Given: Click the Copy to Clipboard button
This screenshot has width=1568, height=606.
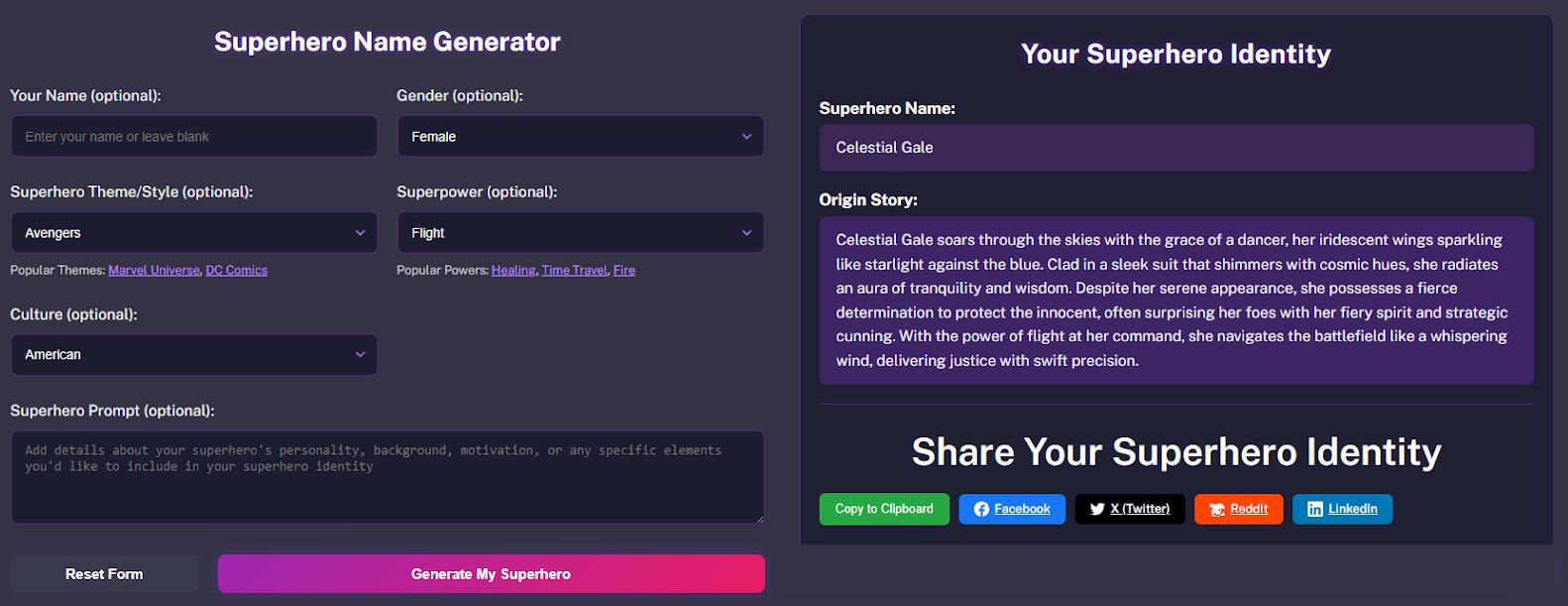Looking at the screenshot, I should [x=884, y=509].
